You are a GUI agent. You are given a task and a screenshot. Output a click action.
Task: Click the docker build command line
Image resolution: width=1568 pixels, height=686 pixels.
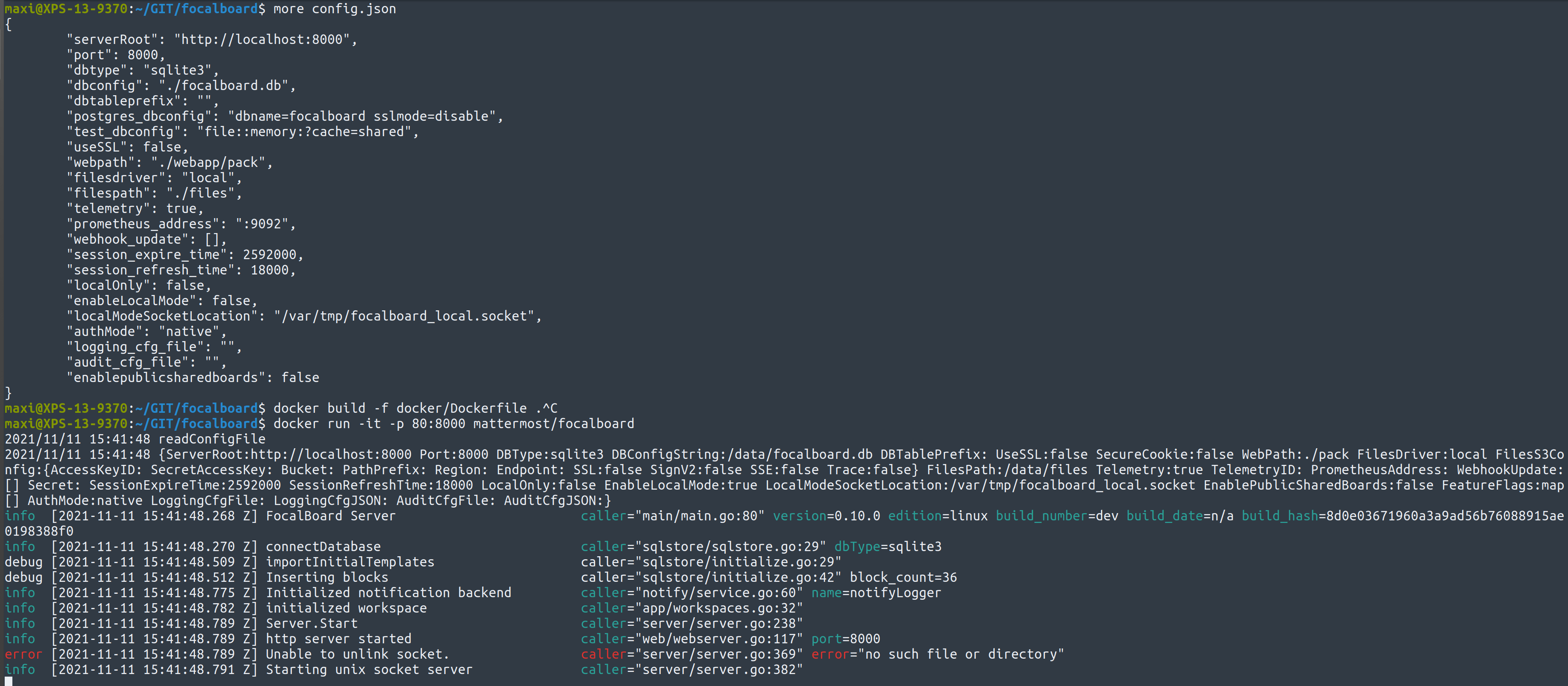point(402,408)
